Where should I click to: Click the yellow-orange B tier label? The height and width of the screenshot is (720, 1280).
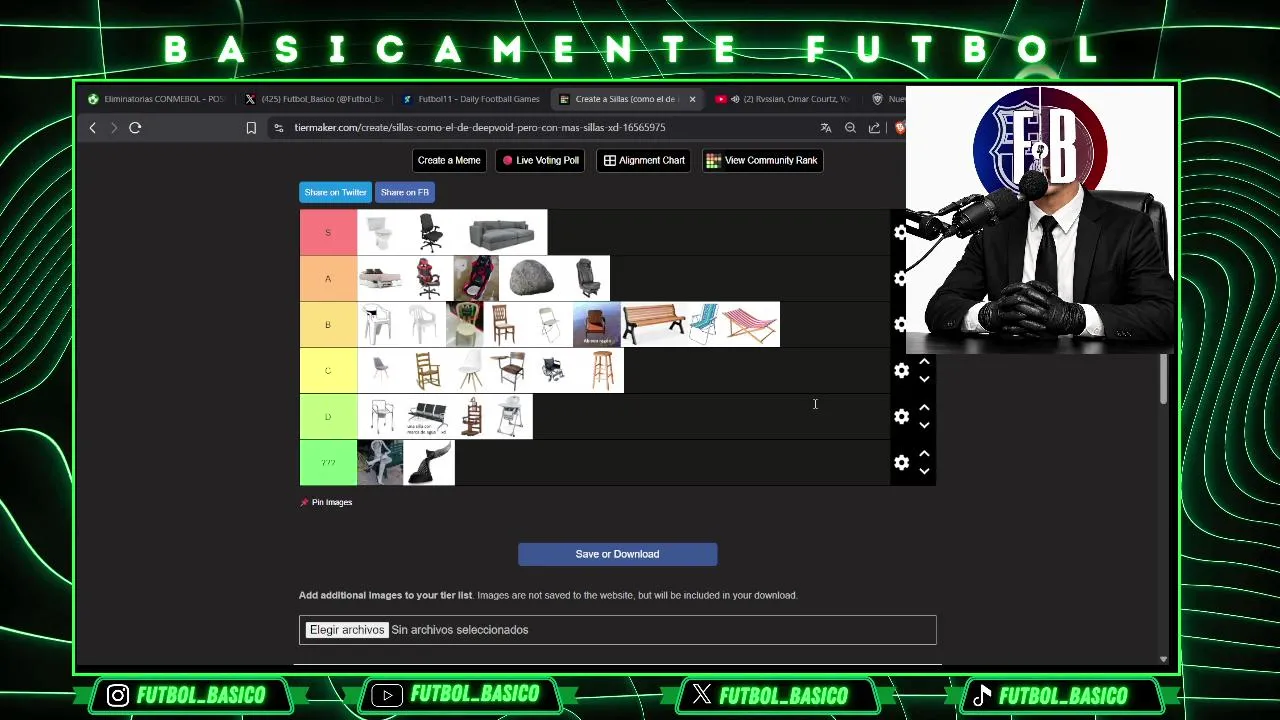tap(328, 325)
